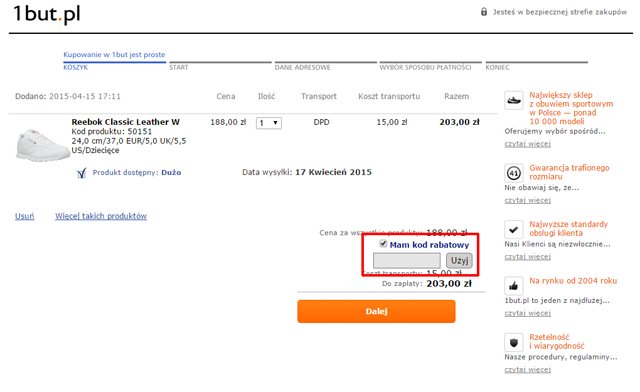Click czytaj więcej under Gwarancja trafionego rozmiaru
Screen dimensions: 640x392
(x=527, y=200)
